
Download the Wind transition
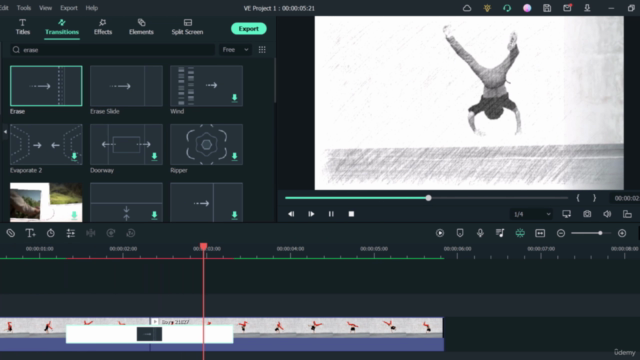[x=234, y=98]
